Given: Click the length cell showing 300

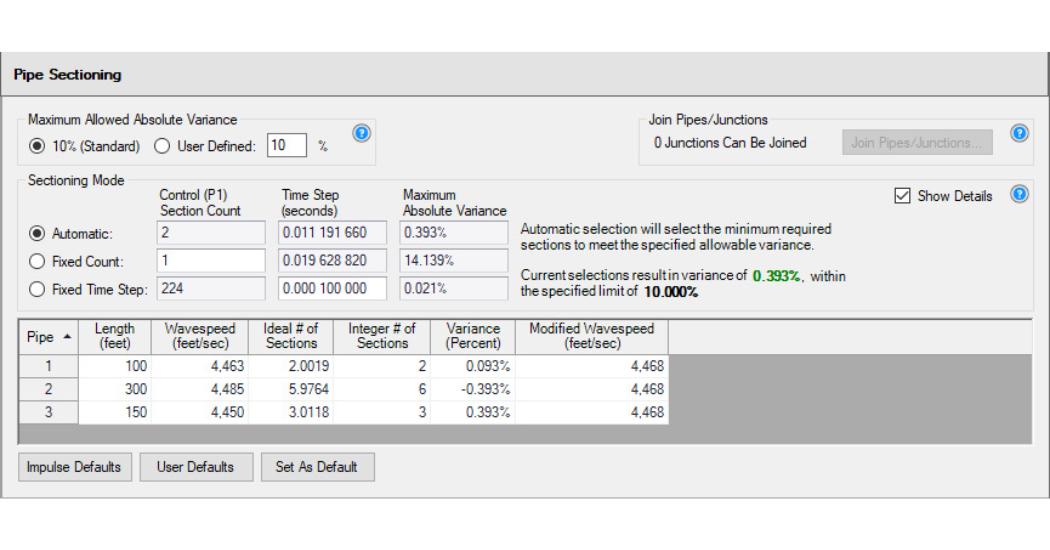Looking at the screenshot, I should point(115,389).
